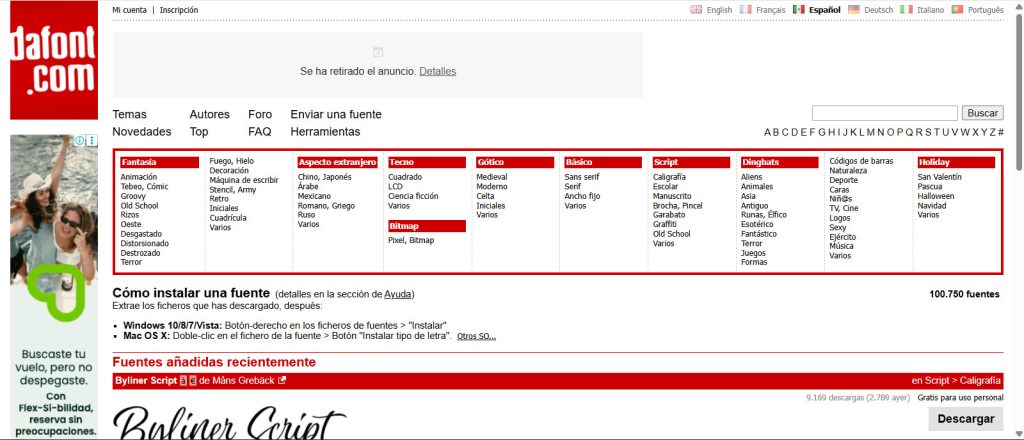Click the ad info icon on sidebar banner
This screenshot has height=440, width=1024.
pyautogui.click(x=80, y=140)
